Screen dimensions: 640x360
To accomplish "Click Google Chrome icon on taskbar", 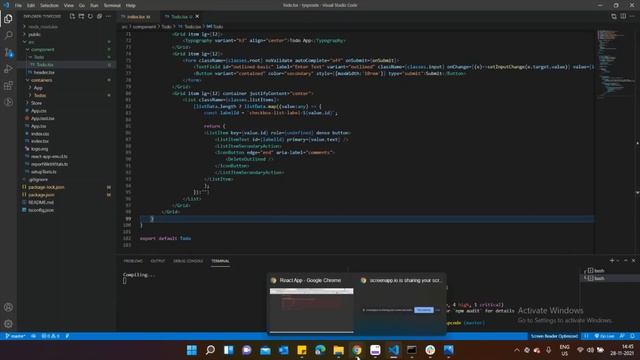I will coord(357,350).
